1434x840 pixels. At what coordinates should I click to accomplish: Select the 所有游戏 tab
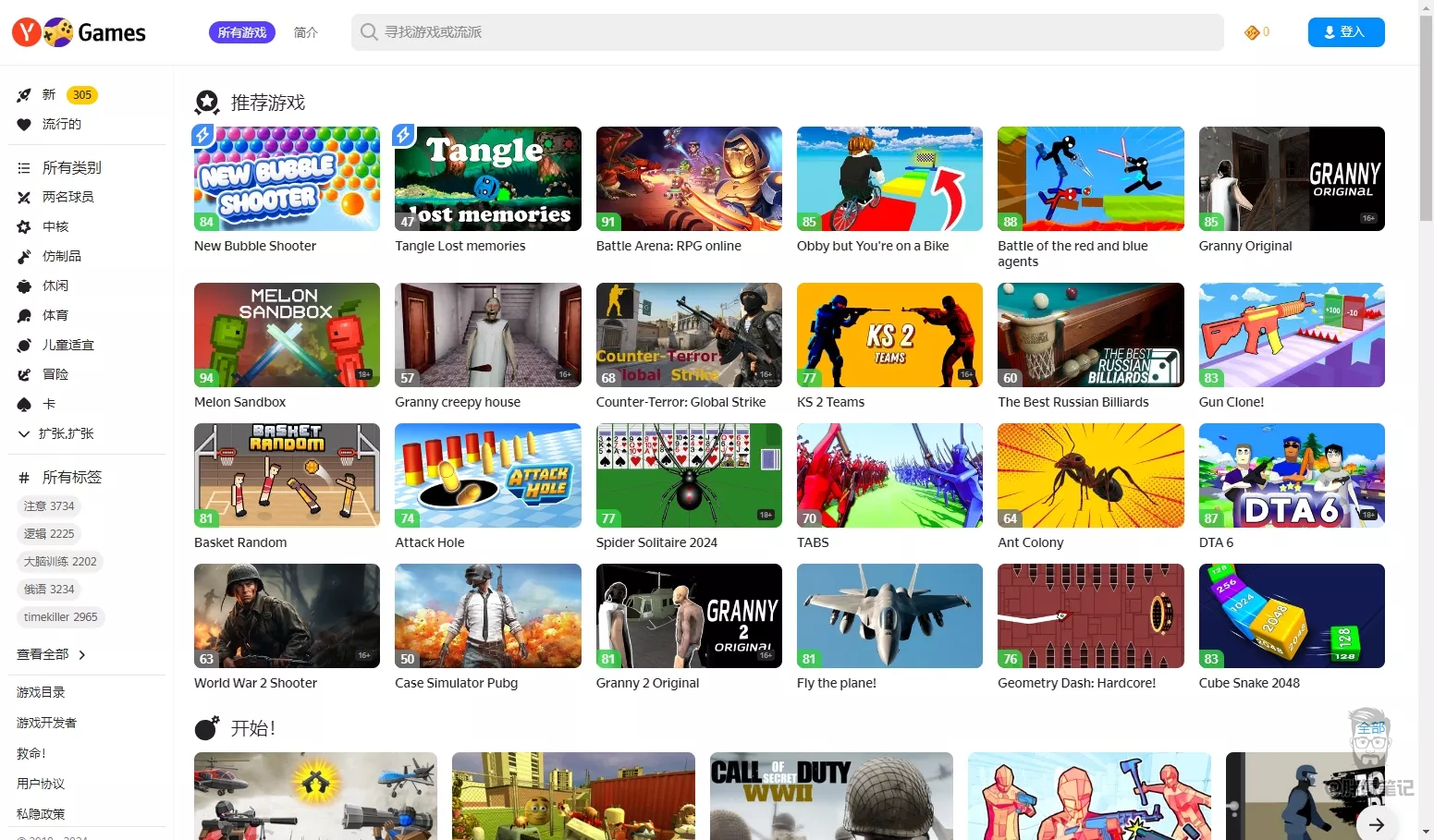242,32
